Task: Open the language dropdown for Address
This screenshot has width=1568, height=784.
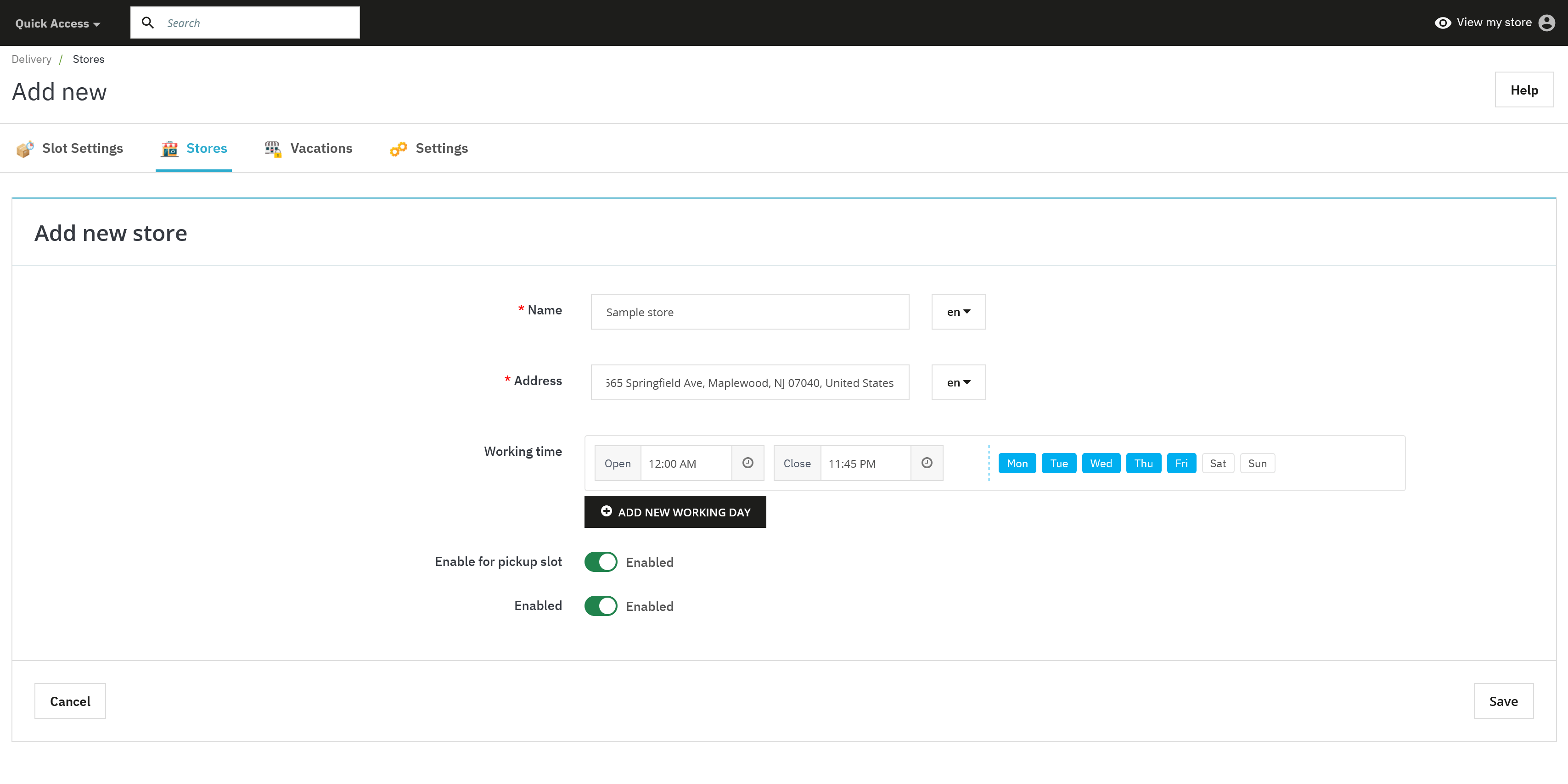Action: (x=958, y=382)
